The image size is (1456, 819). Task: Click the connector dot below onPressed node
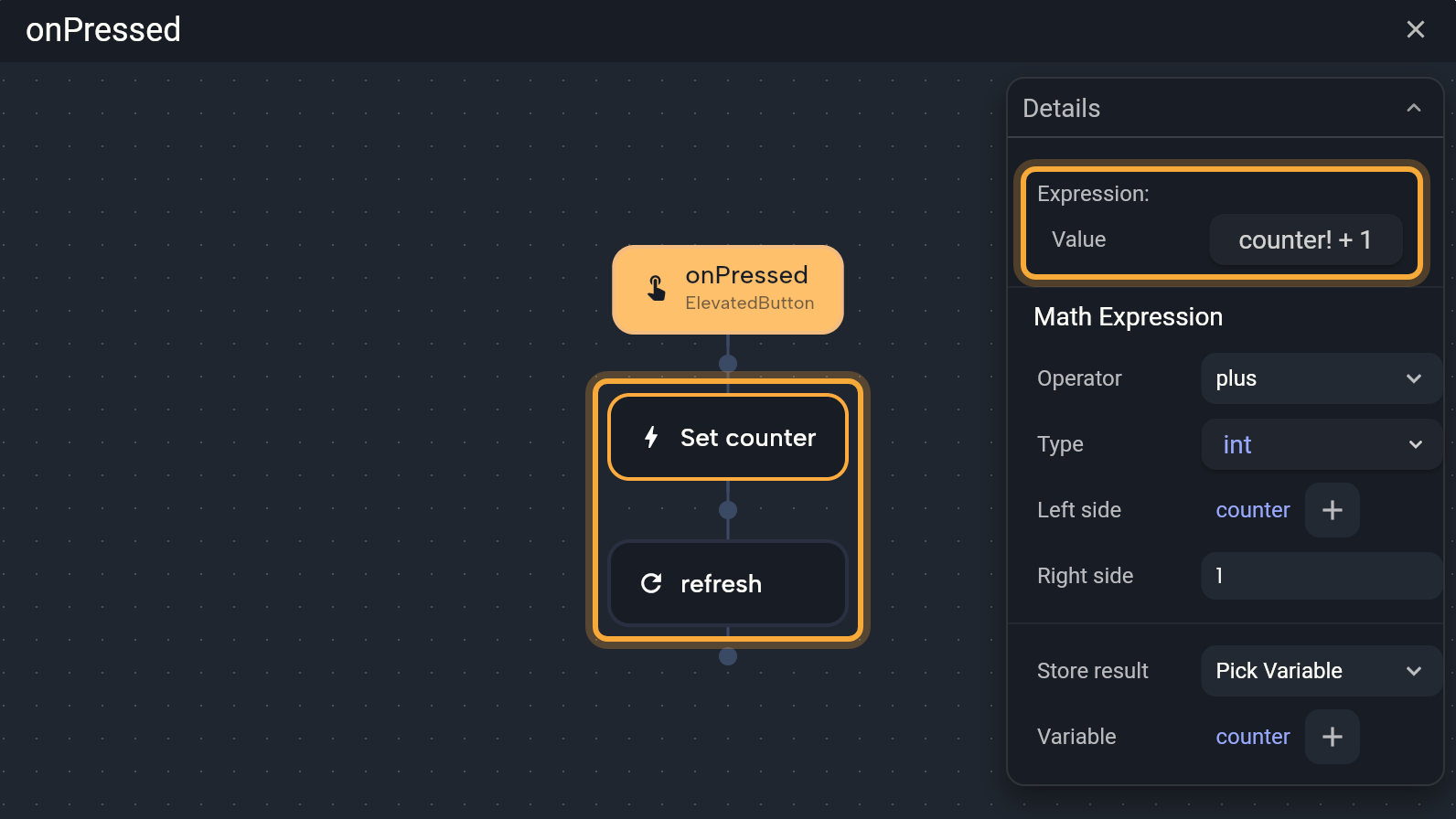click(x=728, y=364)
